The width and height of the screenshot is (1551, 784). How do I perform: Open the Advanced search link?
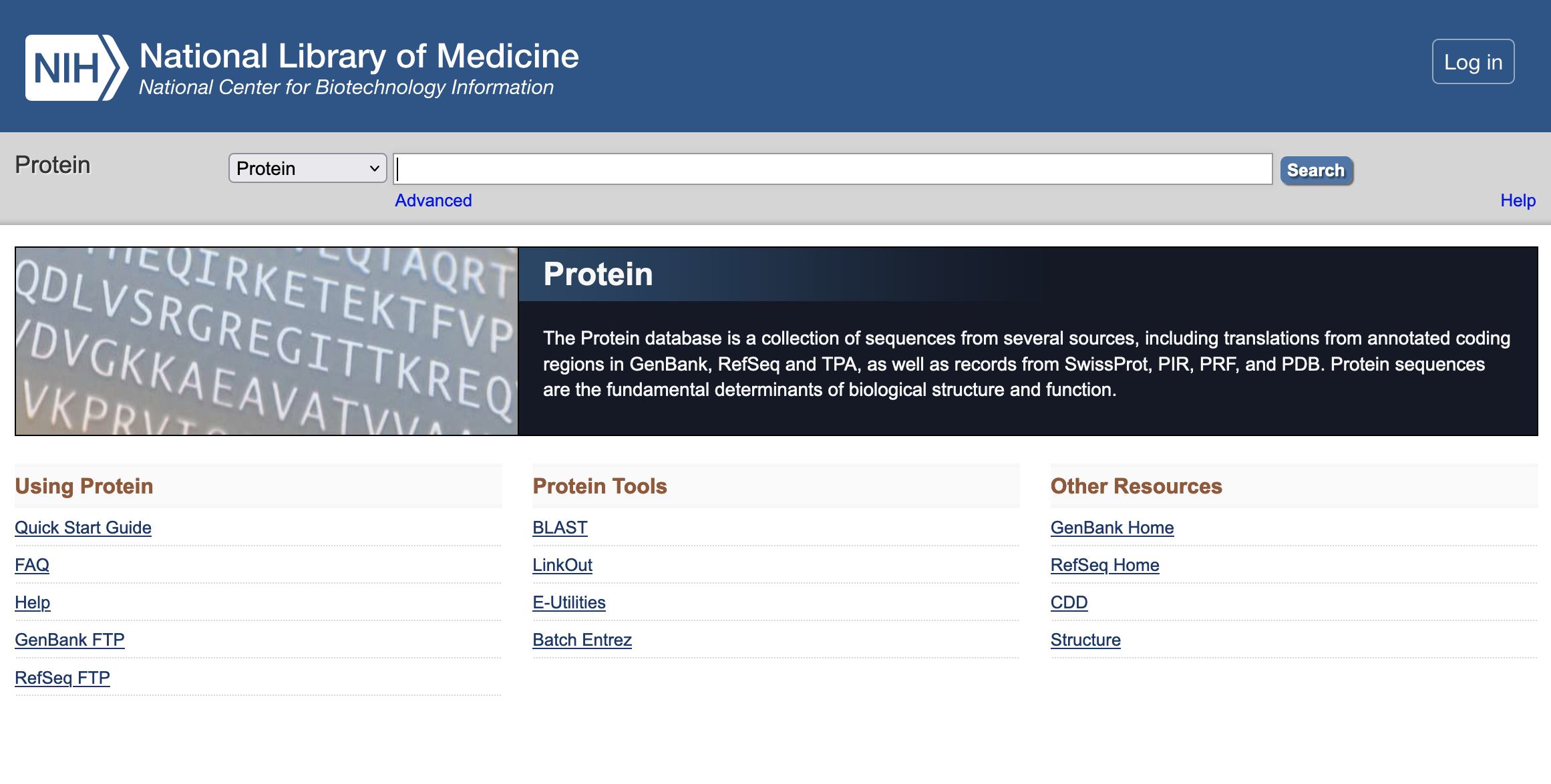click(x=433, y=200)
